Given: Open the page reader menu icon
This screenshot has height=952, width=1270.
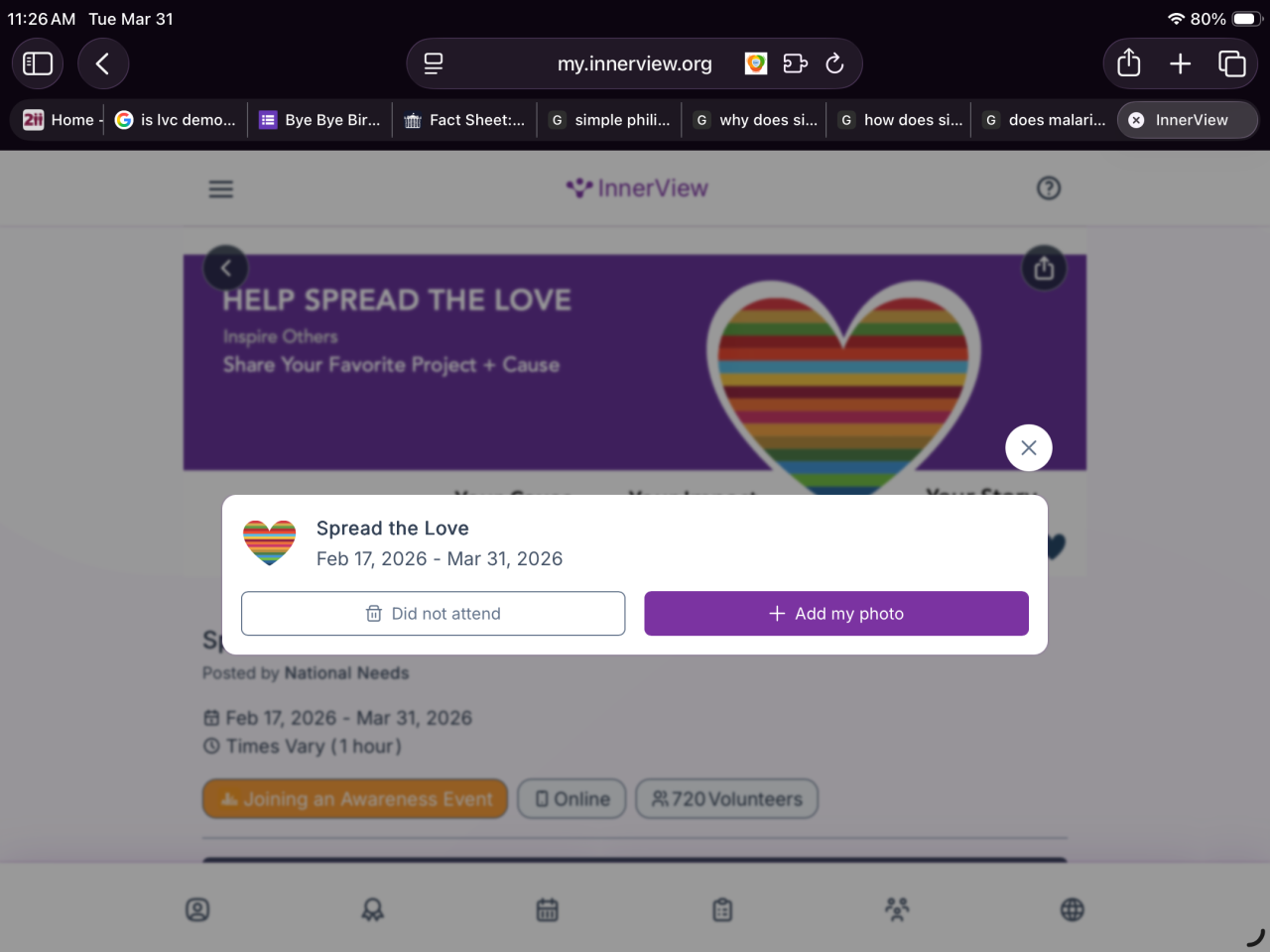Looking at the screenshot, I should tap(434, 63).
